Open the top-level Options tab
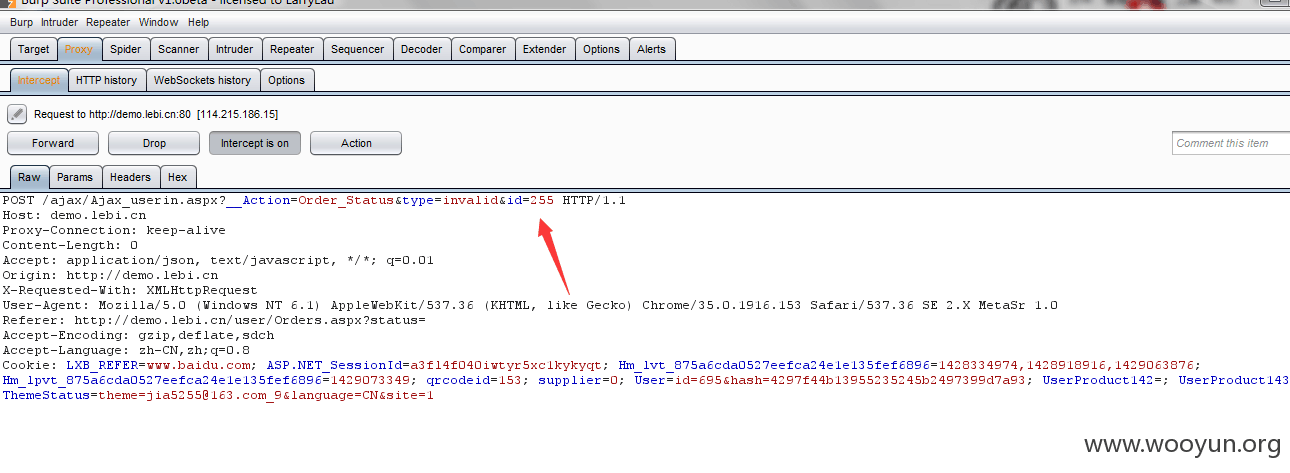The image size is (1290, 473). click(x=602, y=49)
